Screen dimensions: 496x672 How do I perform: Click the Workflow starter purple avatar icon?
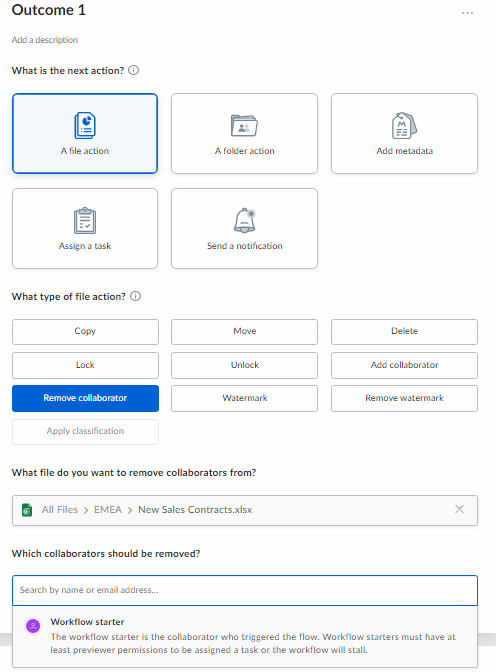pos(33,626)
